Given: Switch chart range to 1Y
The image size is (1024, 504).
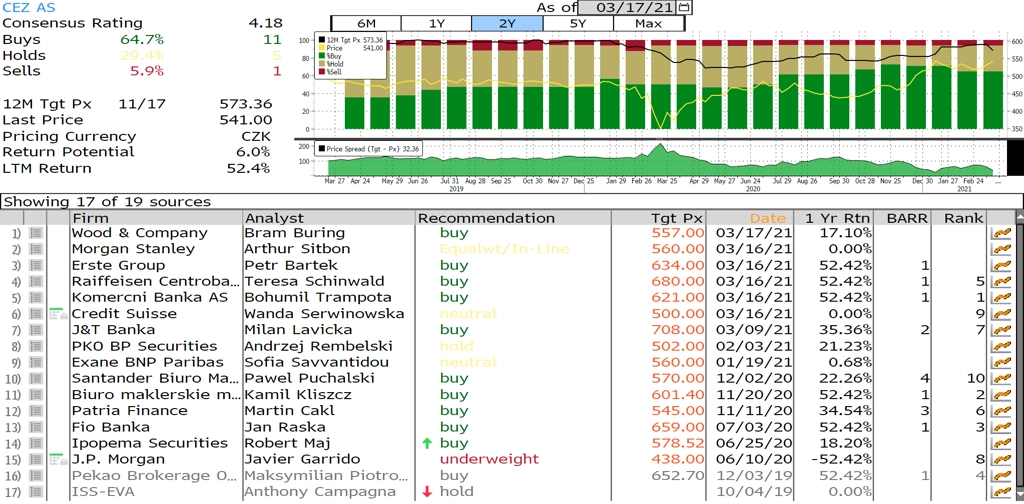Looking at the screenshot, I should pyautogui.click(x=436, y=24).
